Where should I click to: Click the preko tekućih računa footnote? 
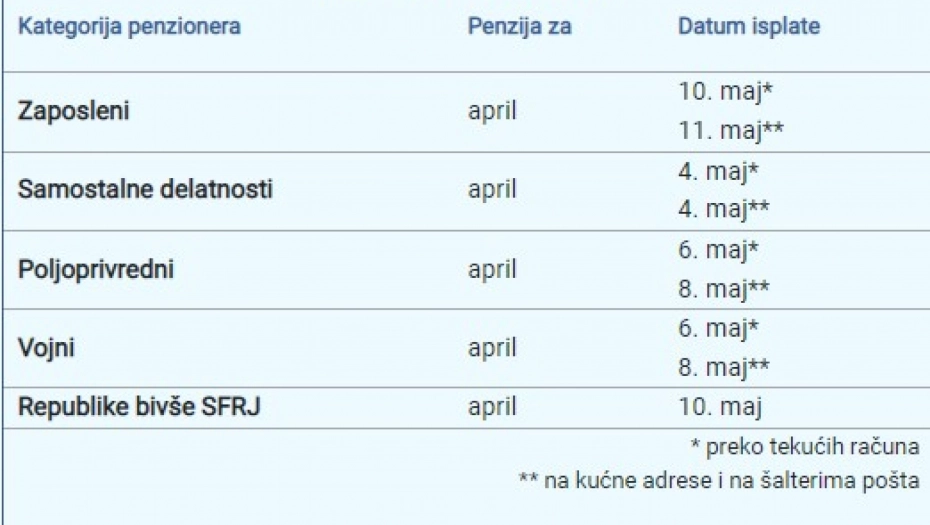(804, 447)
